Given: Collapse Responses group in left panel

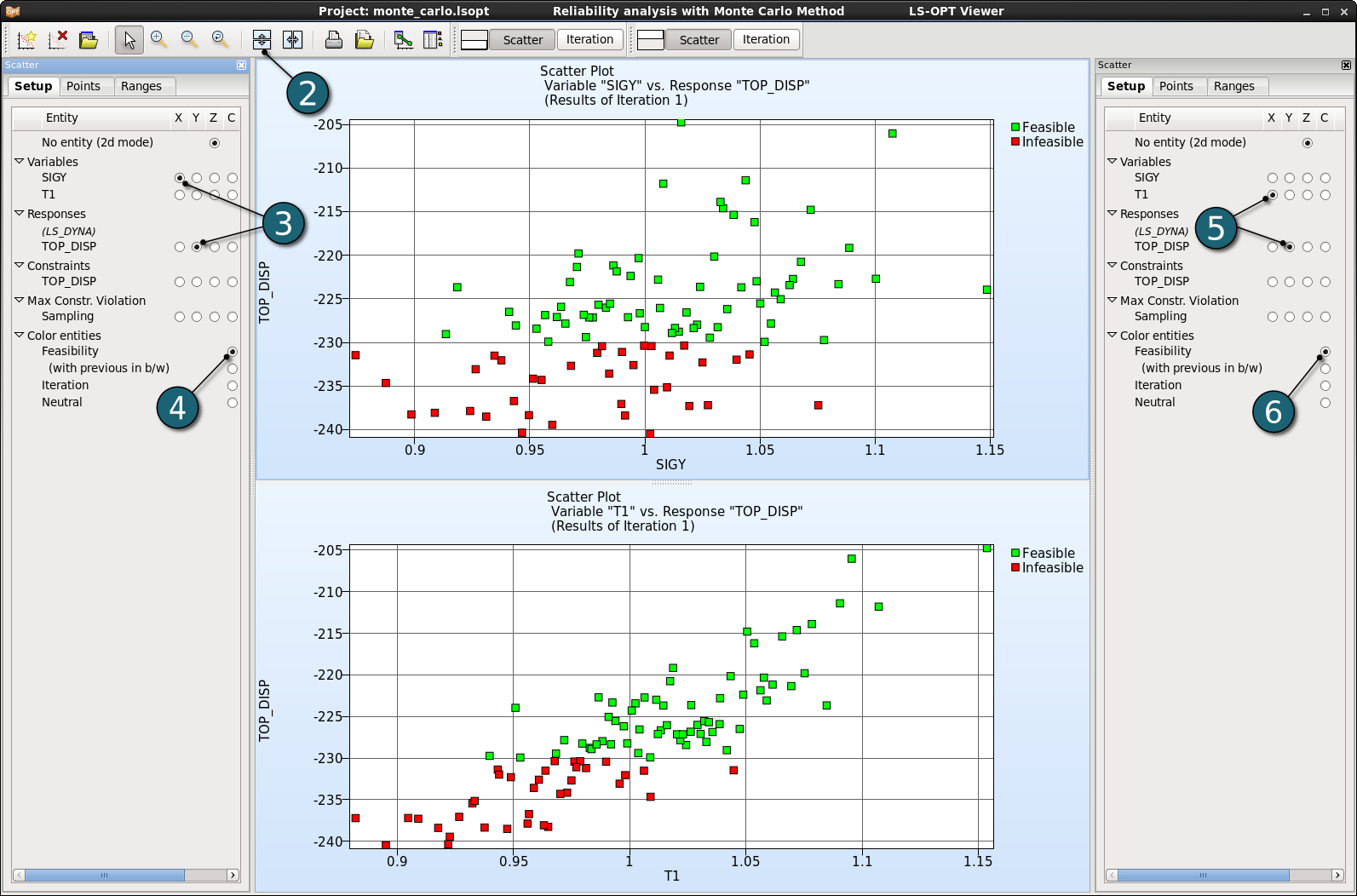Looking at the screenshot, I should pyautogui.click(x=19, y=213).
